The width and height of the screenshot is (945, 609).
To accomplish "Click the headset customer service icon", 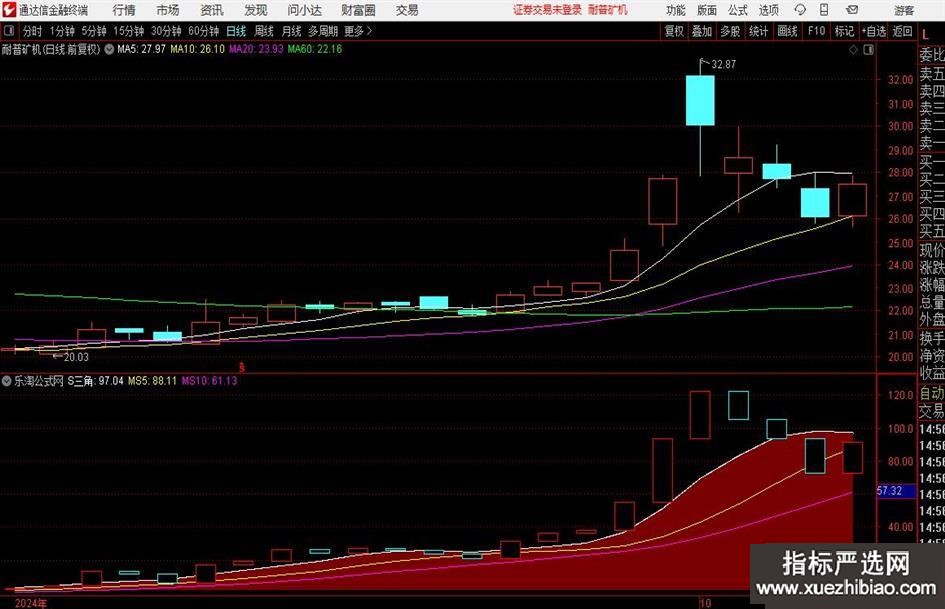I will (x=800, y=10).
